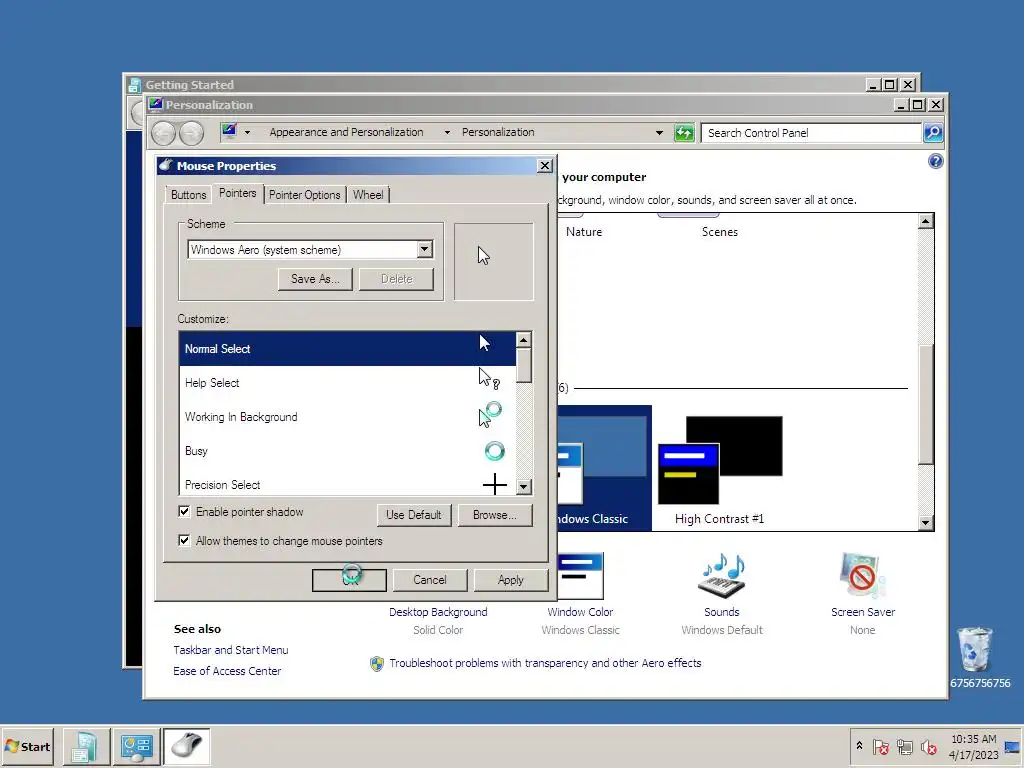
Task: Click pointer list scroll up arrow
Action: point(524,340)
